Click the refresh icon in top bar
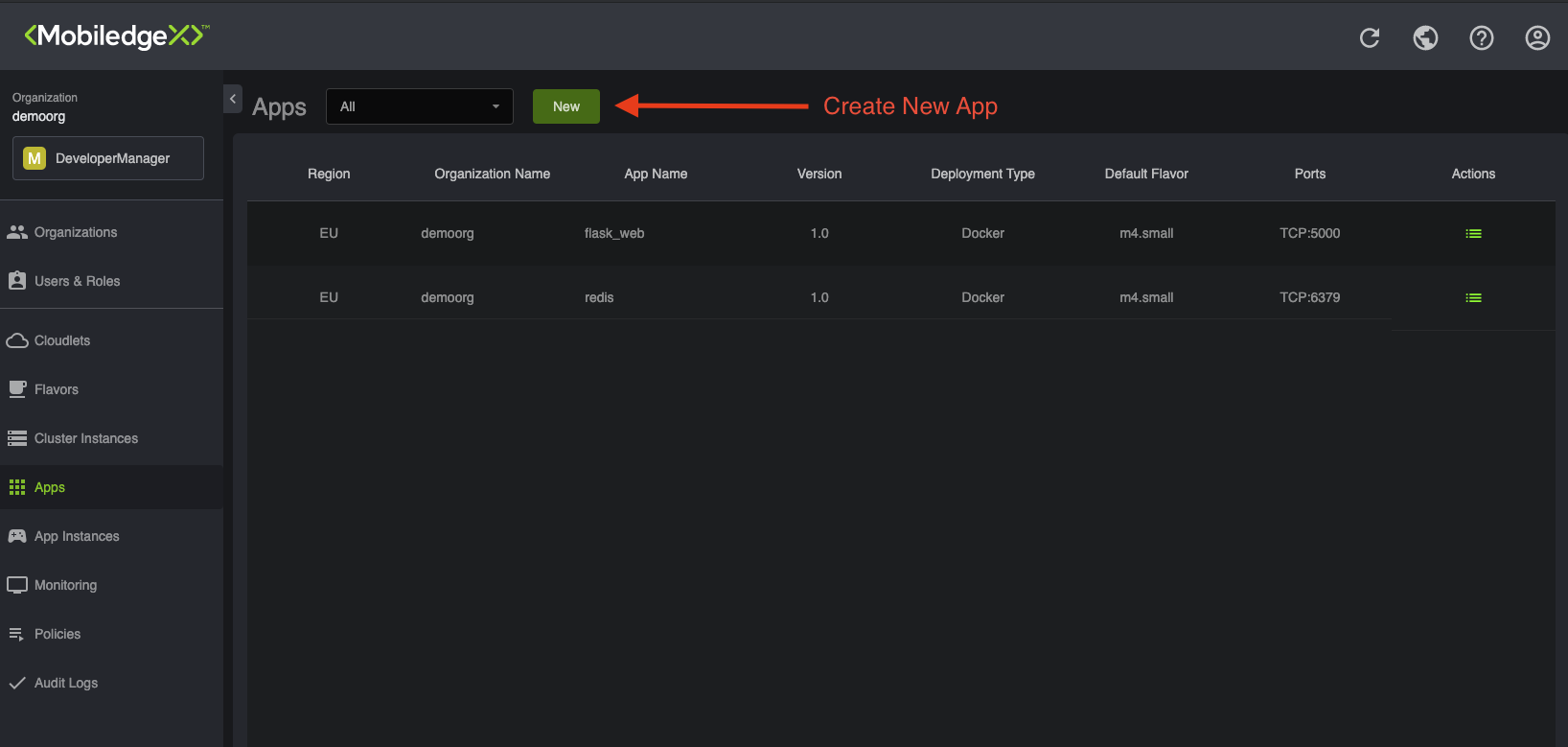 tap(1370, 37)
